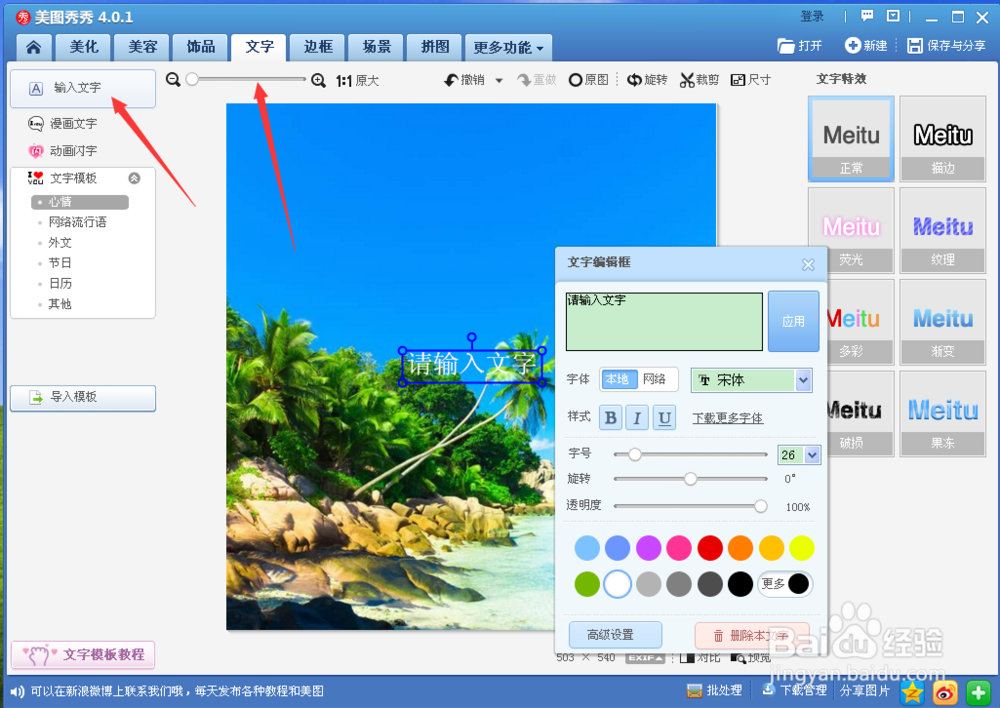Select 动画闪字 animated text option

click(x=62, y=151)
